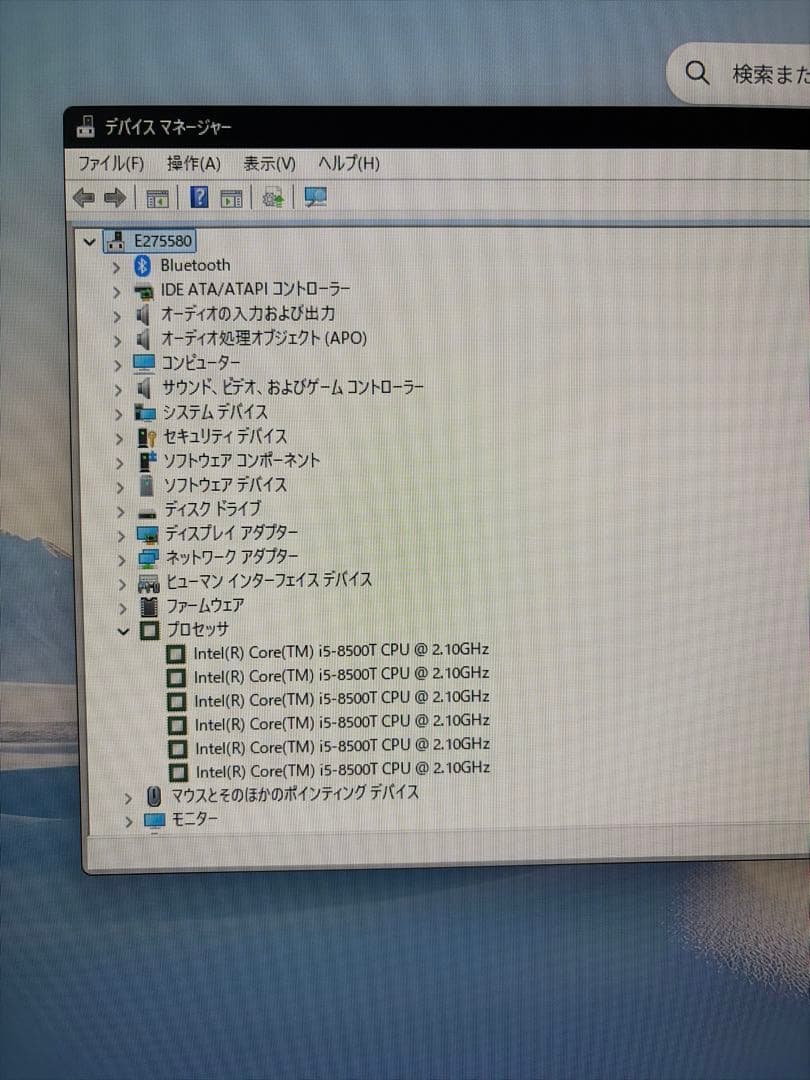The width and height of the screenshot is (810, 1080).
Task: Click the Back arrow toolbar icon
Action: [x=83, y=198]
